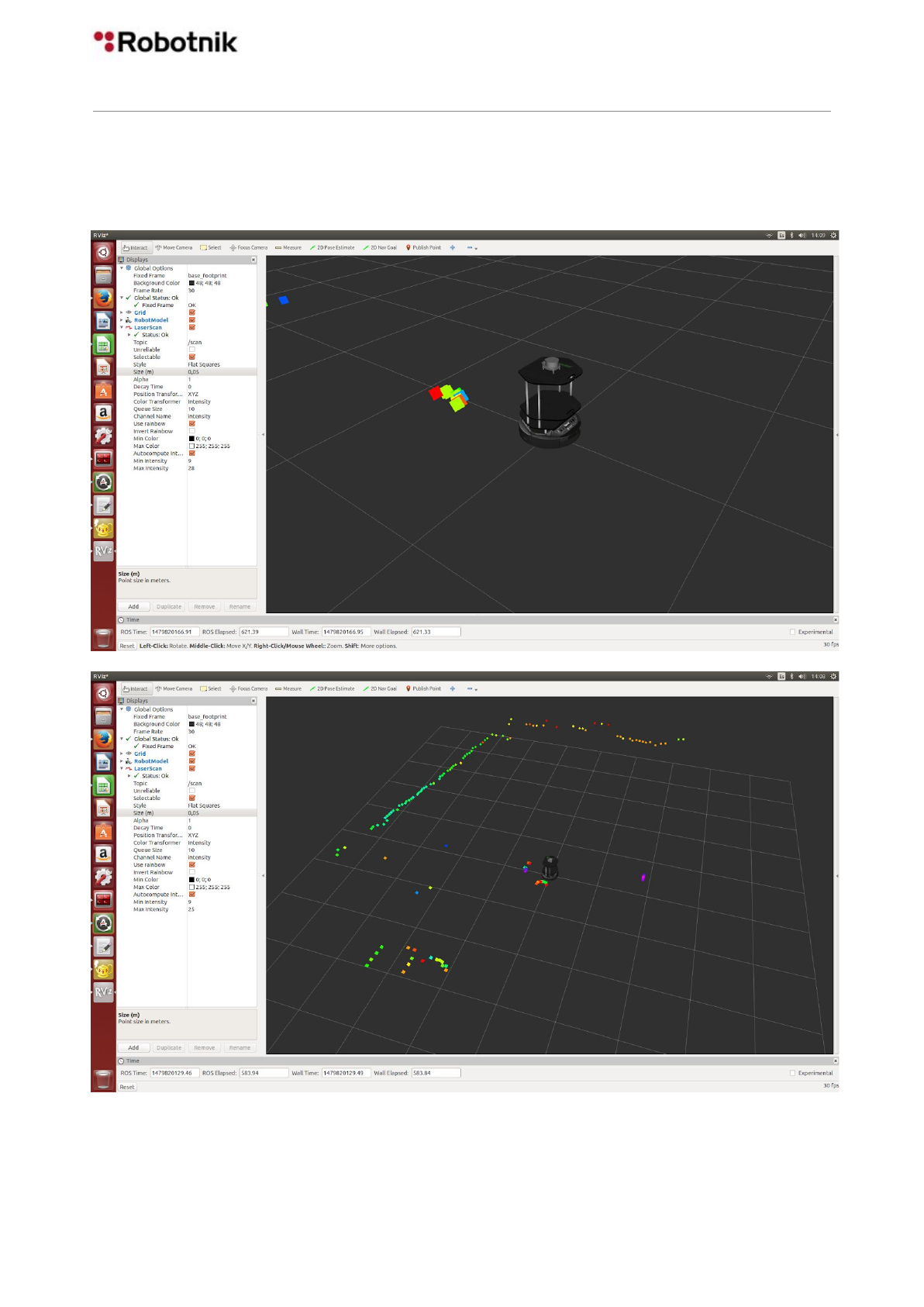The image size is (924, 1307).
Task: Pick the 2D Nav Goal tool in lower RViz toolbar
Action: coord(380,689)
